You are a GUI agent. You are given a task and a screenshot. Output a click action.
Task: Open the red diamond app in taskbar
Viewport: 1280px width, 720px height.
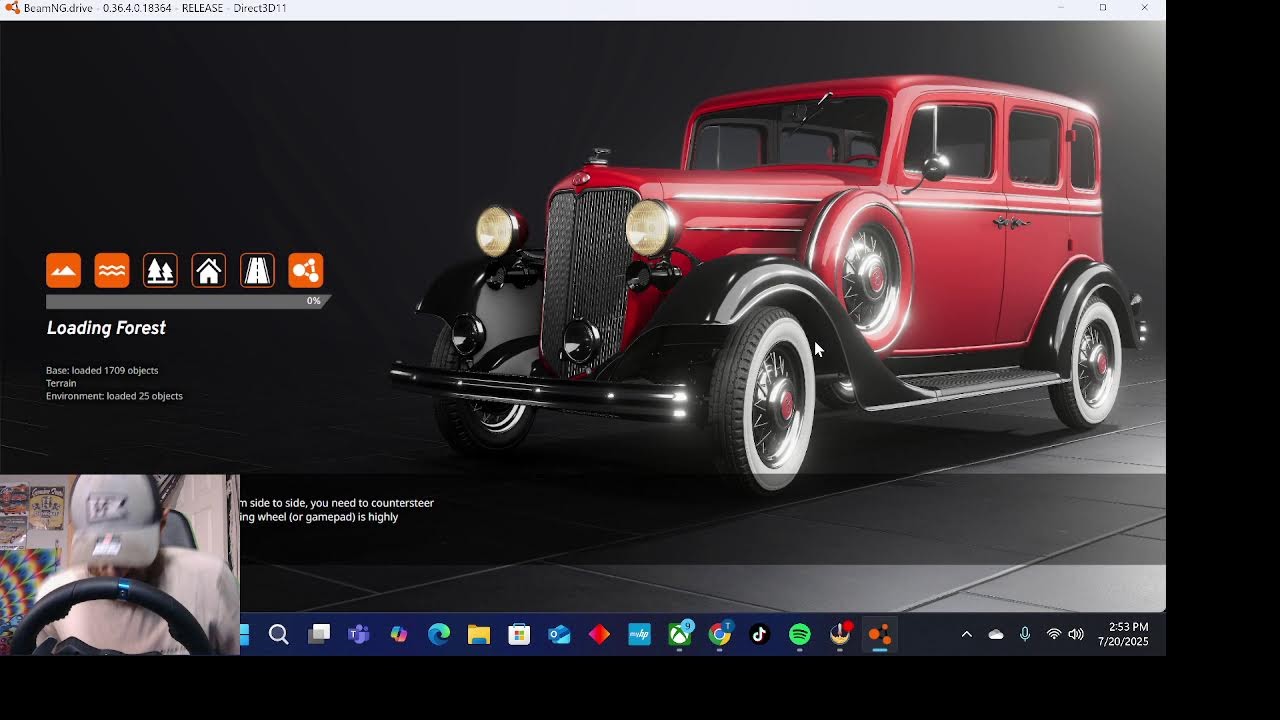599,634
